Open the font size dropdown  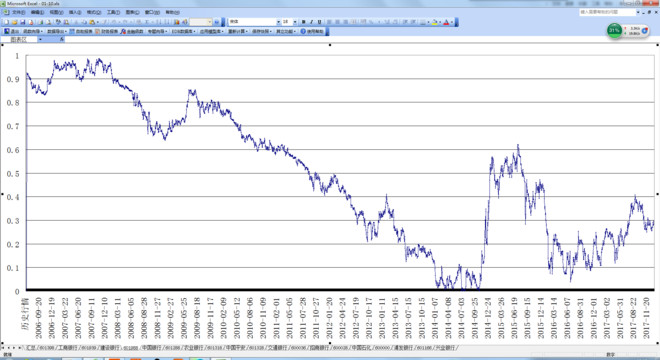pyautogui.click(x=295, y=22)
